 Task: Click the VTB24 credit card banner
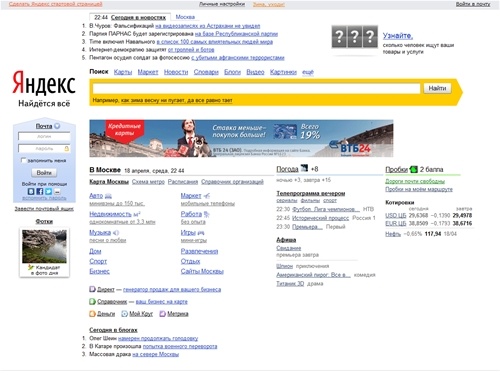coord(241,138)
